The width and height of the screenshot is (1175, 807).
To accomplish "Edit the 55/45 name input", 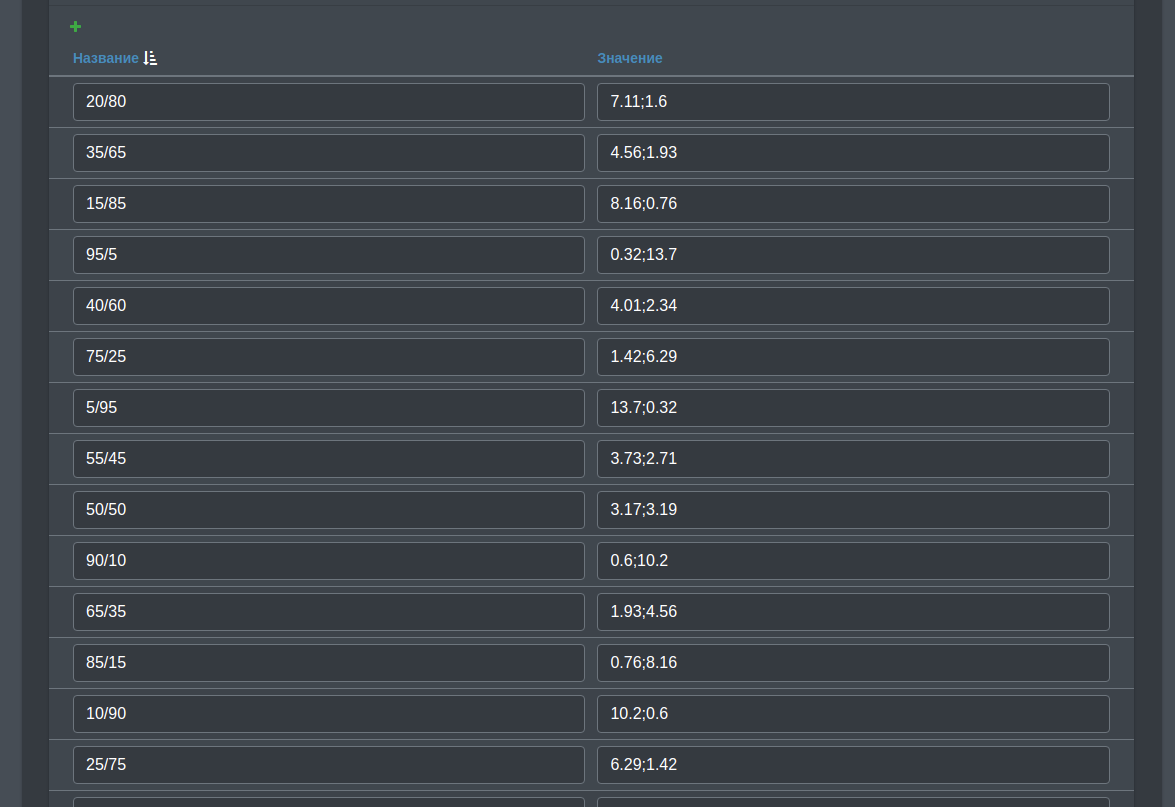I will (328, 459).
